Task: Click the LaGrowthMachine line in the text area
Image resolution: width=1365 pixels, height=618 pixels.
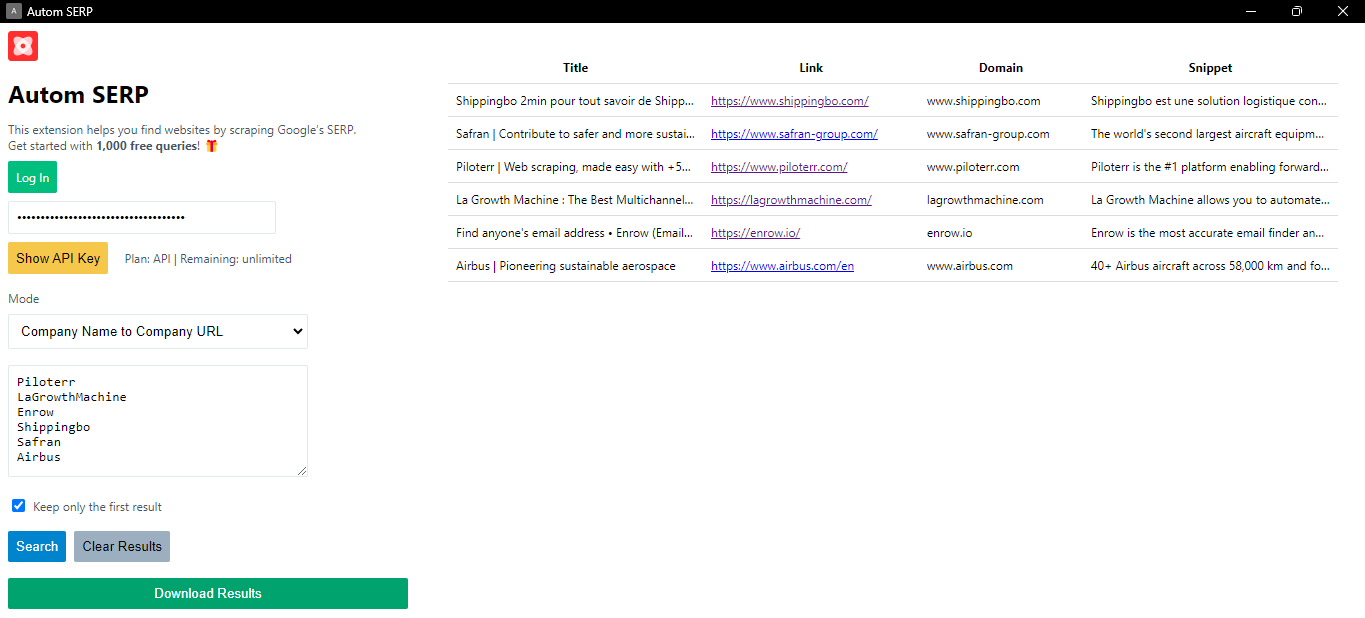Action: click(72, 397)
